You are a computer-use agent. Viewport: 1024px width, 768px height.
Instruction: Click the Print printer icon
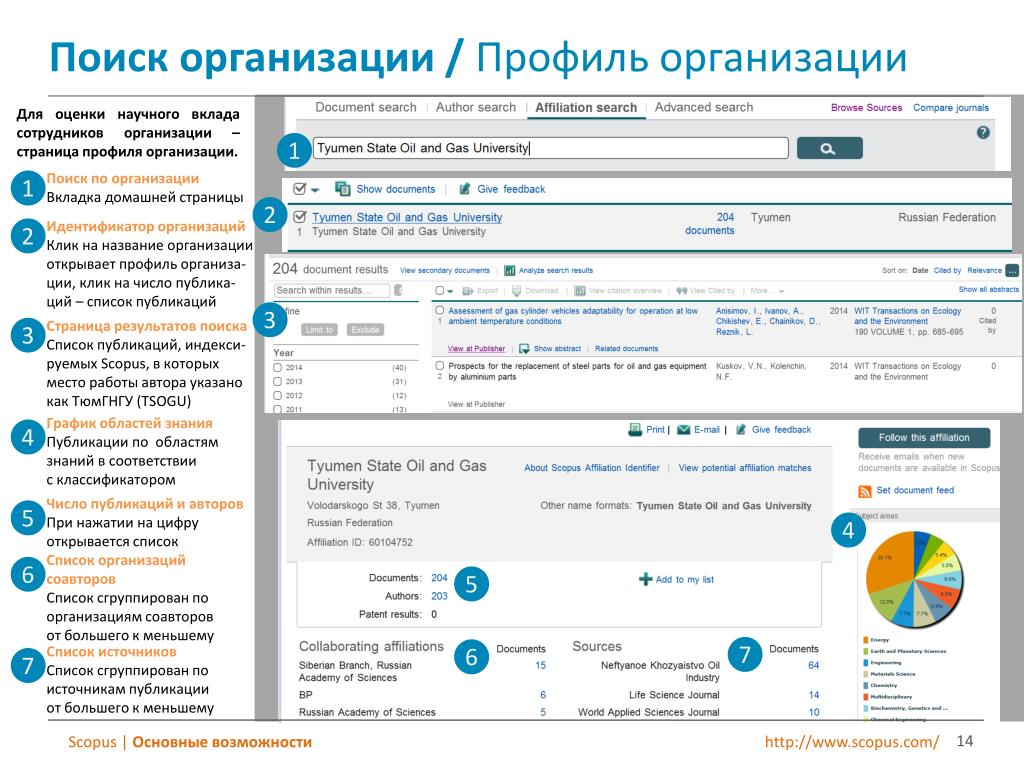[x=635, y=429]
